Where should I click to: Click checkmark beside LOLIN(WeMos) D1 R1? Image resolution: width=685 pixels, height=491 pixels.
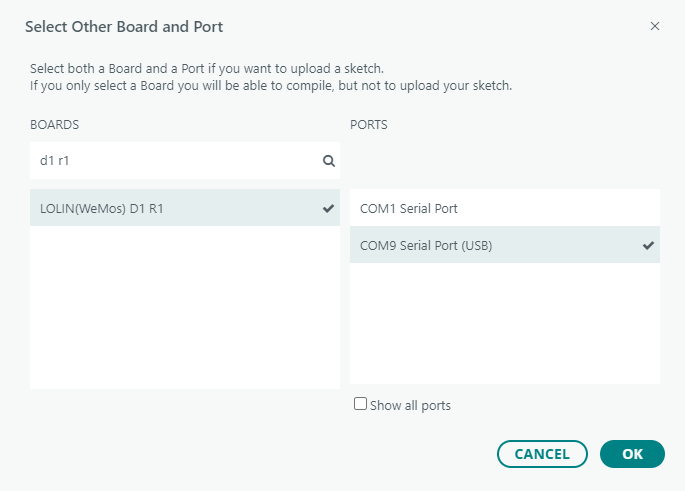click(328, 208)
